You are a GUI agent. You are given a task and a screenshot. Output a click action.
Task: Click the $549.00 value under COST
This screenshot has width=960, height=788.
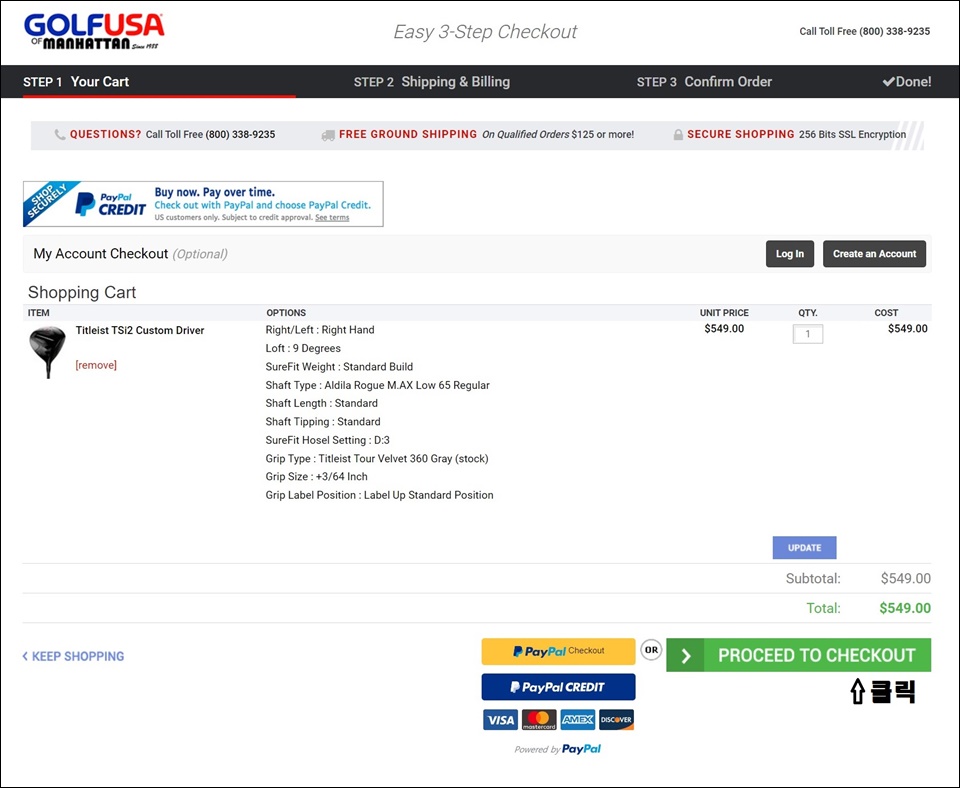point(908,329)
